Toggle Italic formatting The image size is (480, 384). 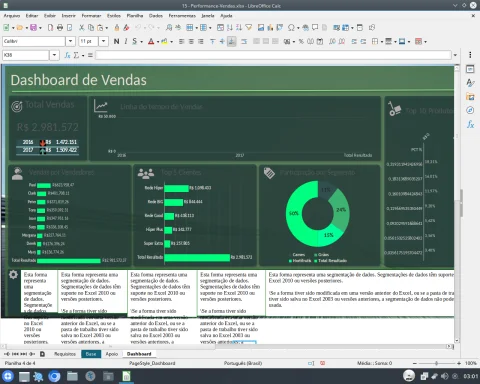126,41
